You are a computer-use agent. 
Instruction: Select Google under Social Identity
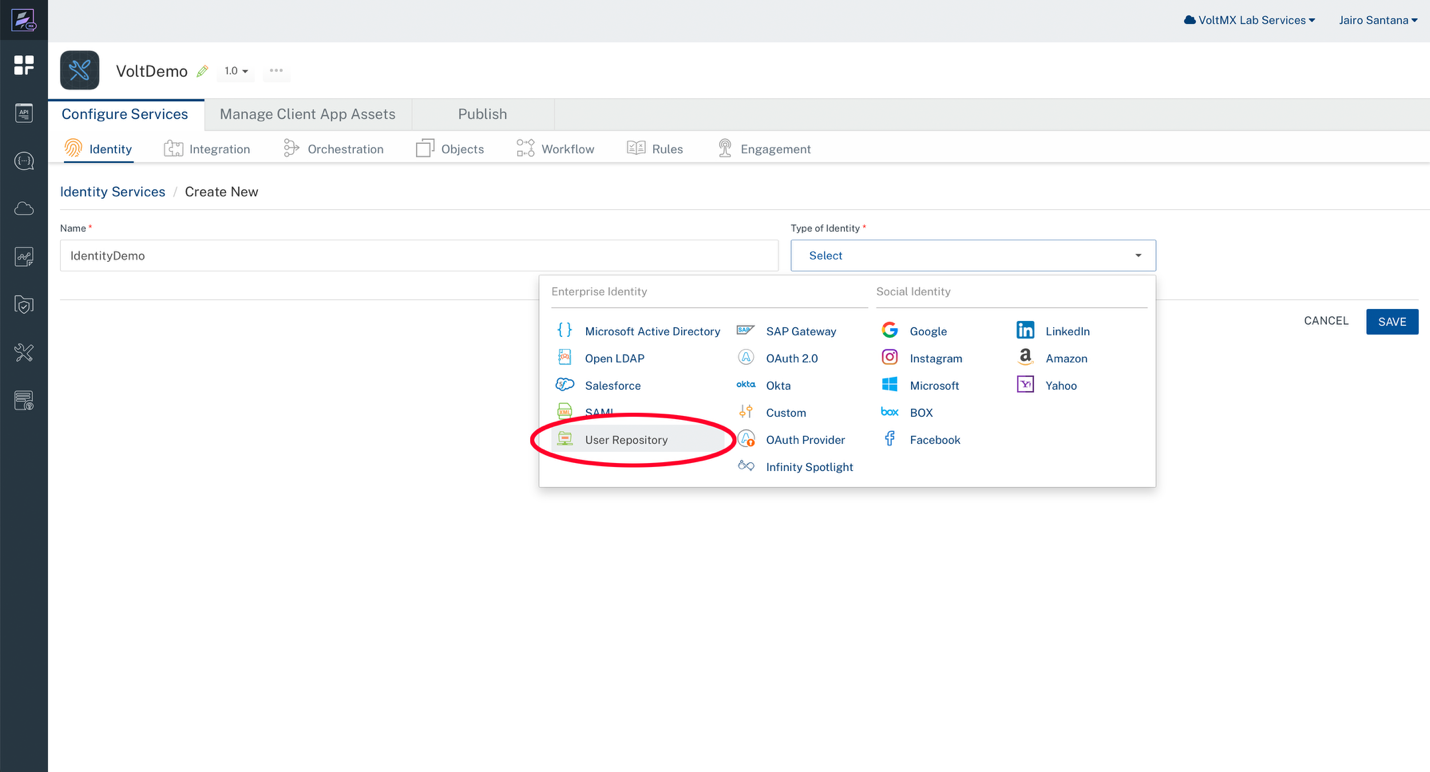click(x=914, y=331)
